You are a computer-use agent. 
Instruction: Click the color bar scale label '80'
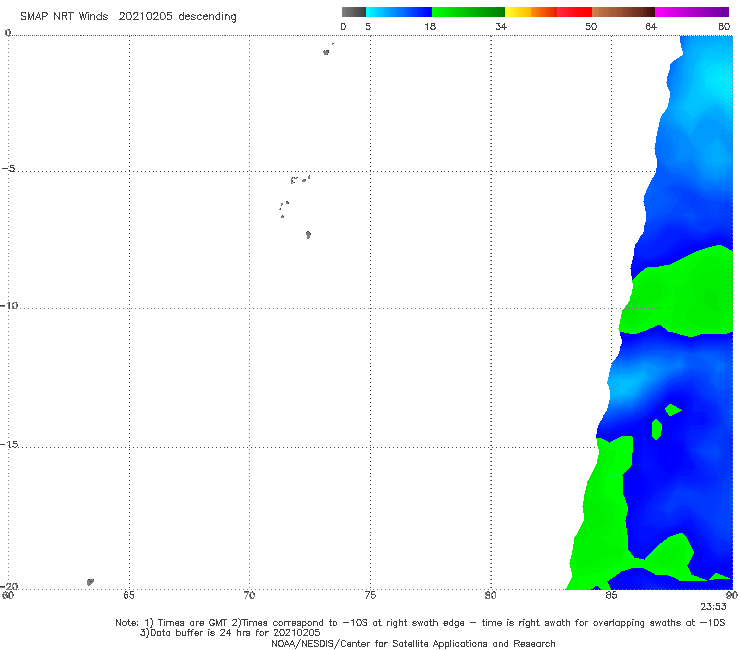724,26
